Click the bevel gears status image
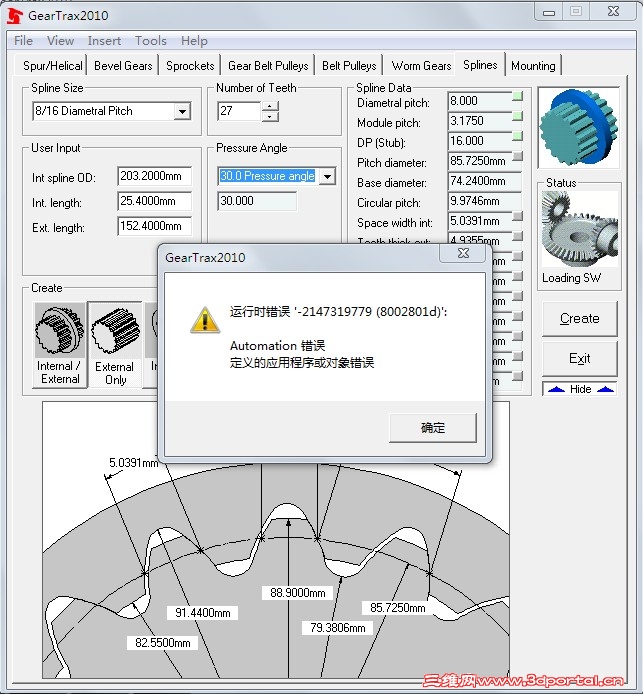Viewport: 643px width, 694px height. [579, 229]
